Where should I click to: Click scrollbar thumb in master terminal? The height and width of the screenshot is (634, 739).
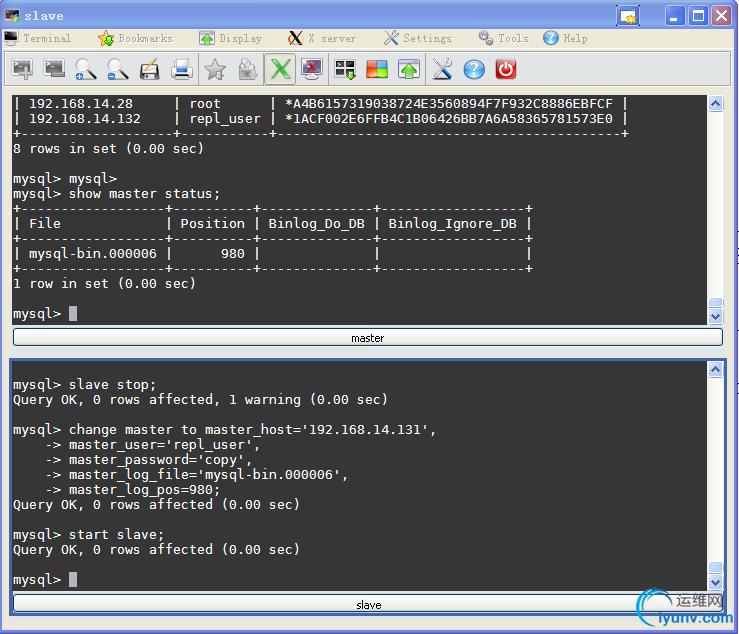point(715,302)
